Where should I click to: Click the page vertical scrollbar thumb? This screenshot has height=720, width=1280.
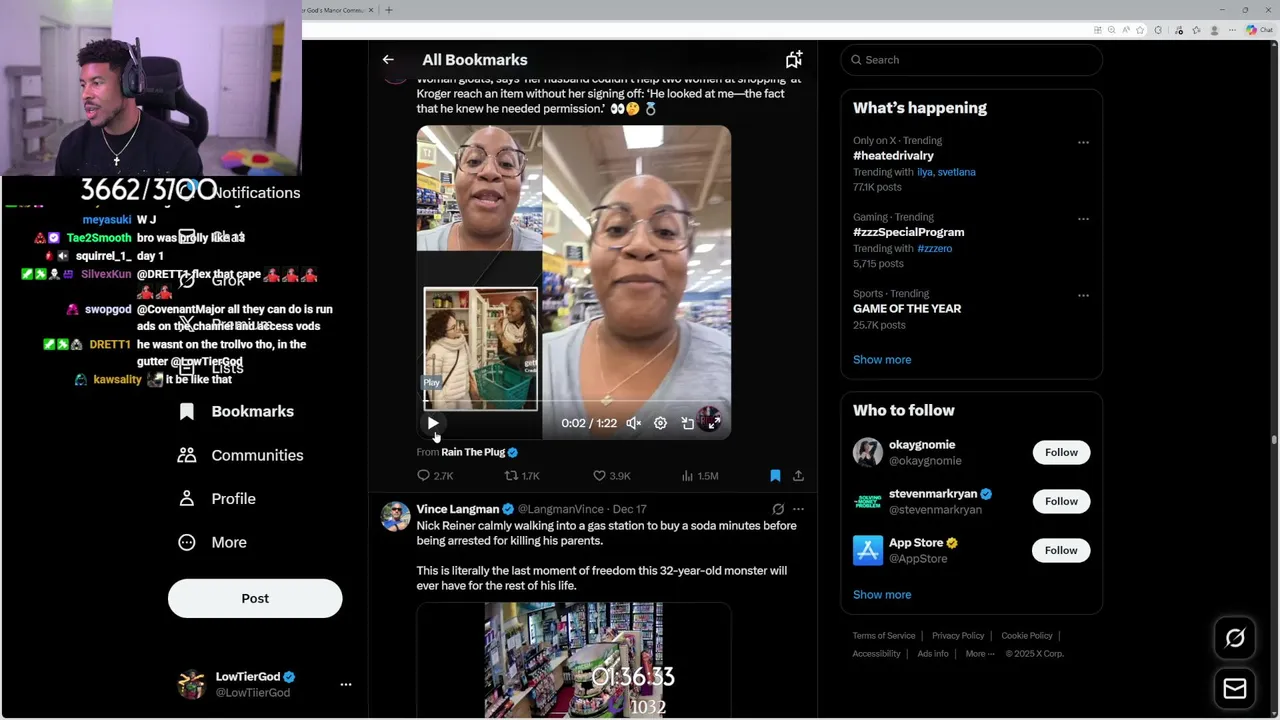coord(1274,439)
